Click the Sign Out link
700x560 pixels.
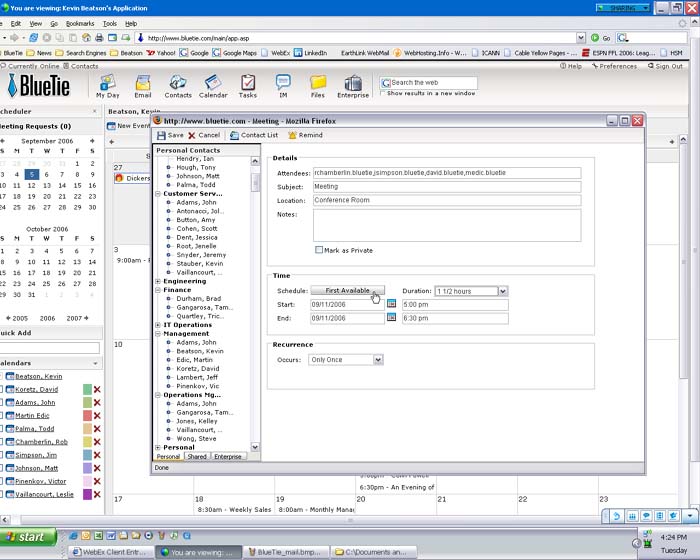point(665,66)
